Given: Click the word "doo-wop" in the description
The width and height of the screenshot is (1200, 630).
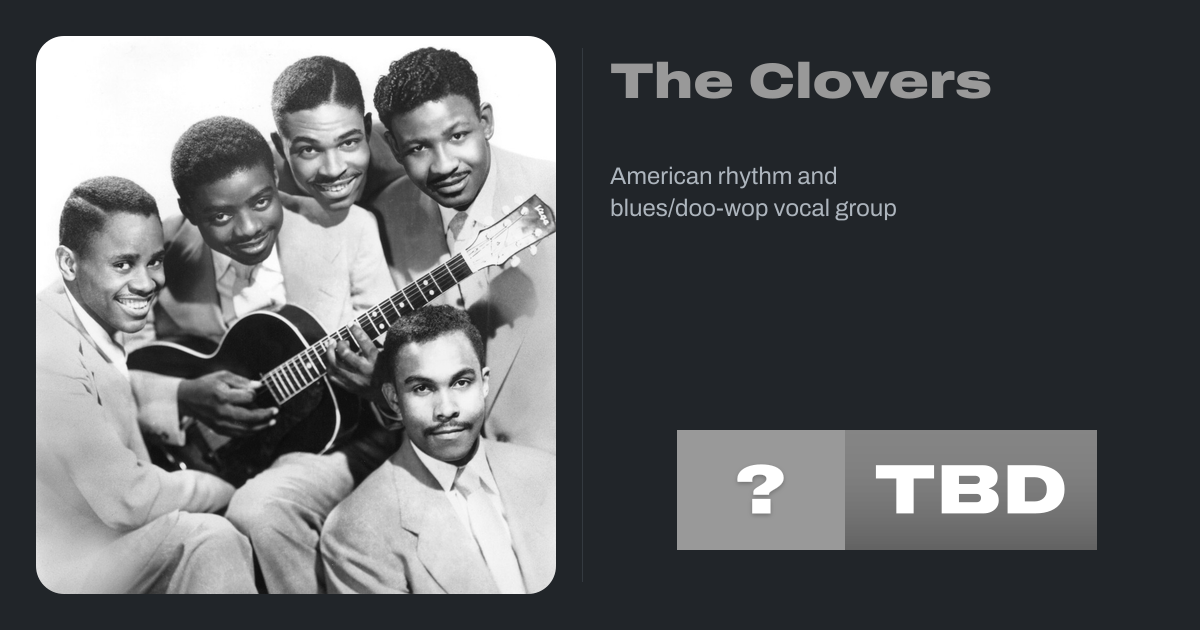Looking at the screenshot, I should click(719, 209).
